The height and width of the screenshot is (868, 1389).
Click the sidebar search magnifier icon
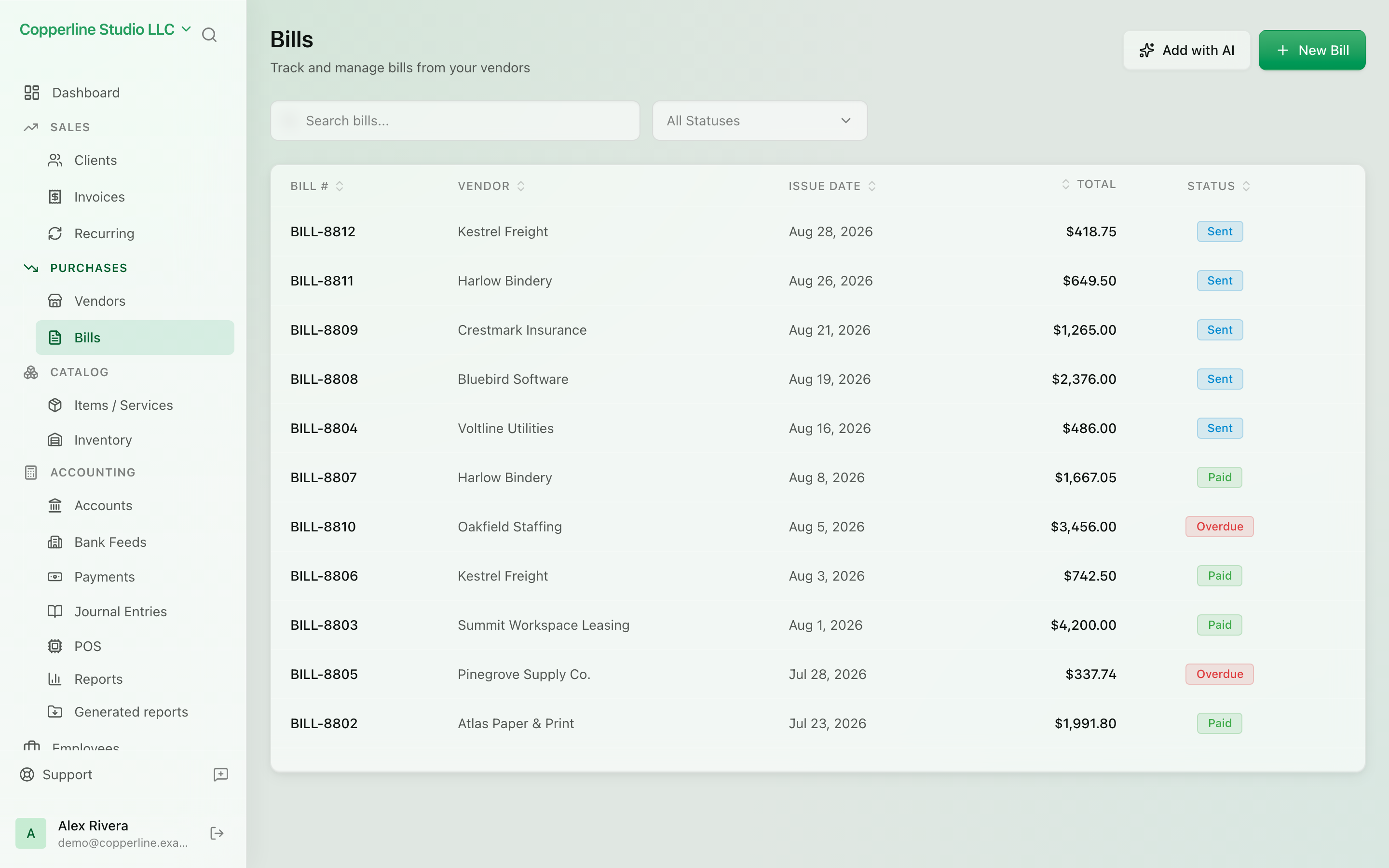(209, 35)
